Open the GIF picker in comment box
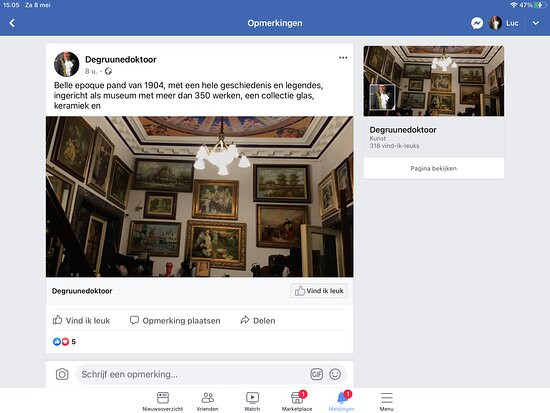The image size is (550, 413). [x=316, y=374]
